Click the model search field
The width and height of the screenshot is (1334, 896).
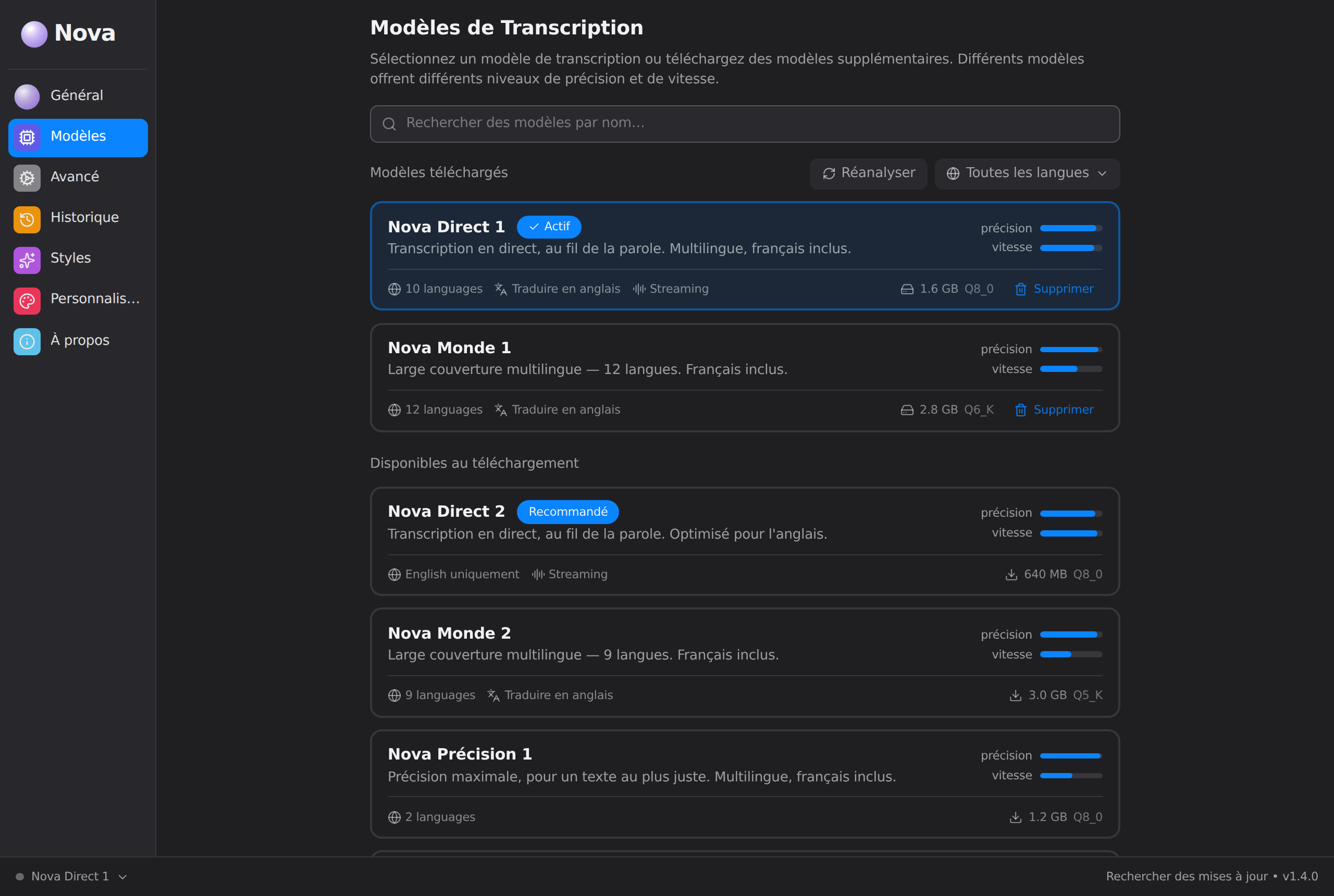click(x=745, y=123)
